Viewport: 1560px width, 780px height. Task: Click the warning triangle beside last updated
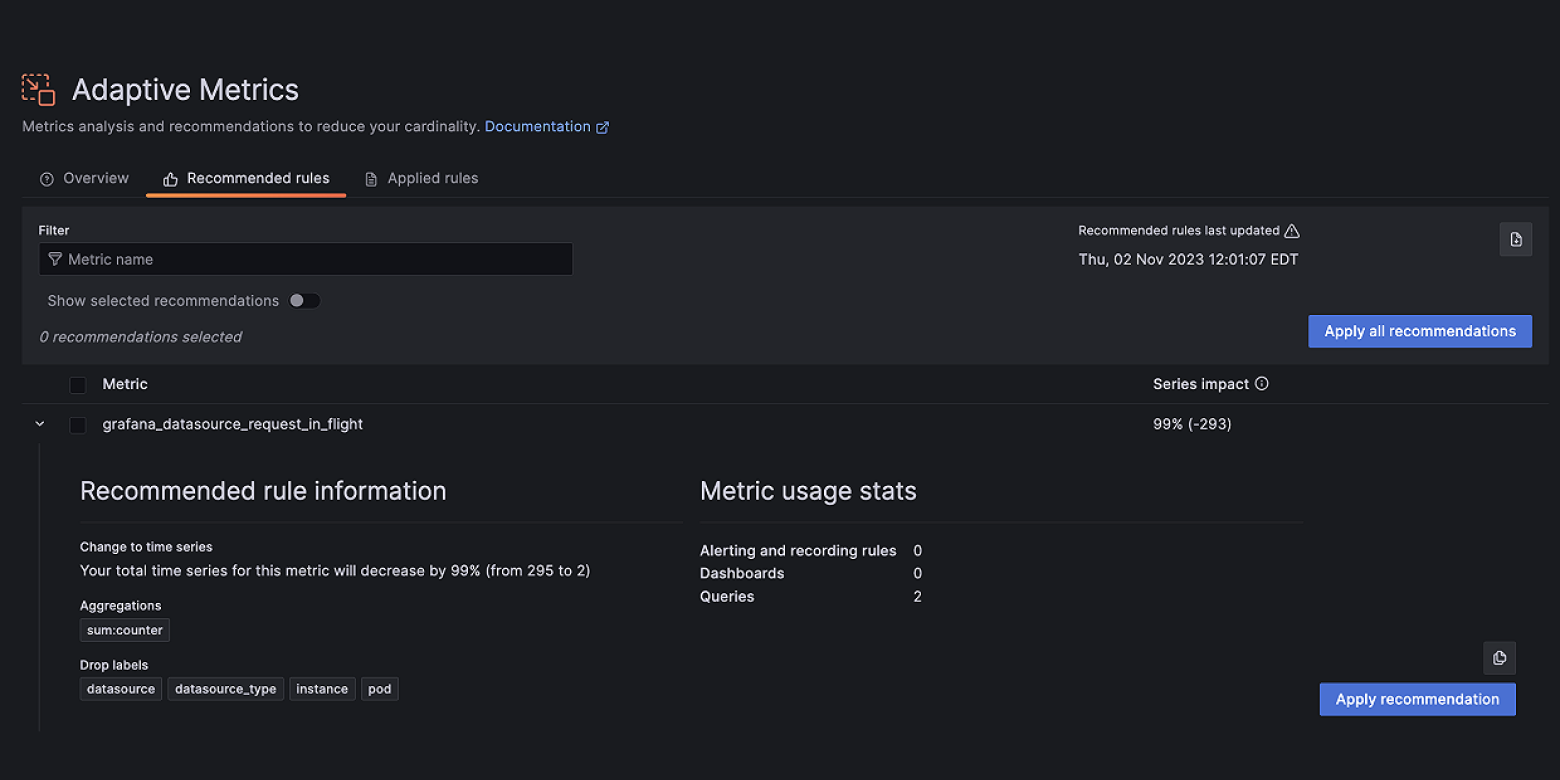pyautogui.click(x=1293, y=230)
